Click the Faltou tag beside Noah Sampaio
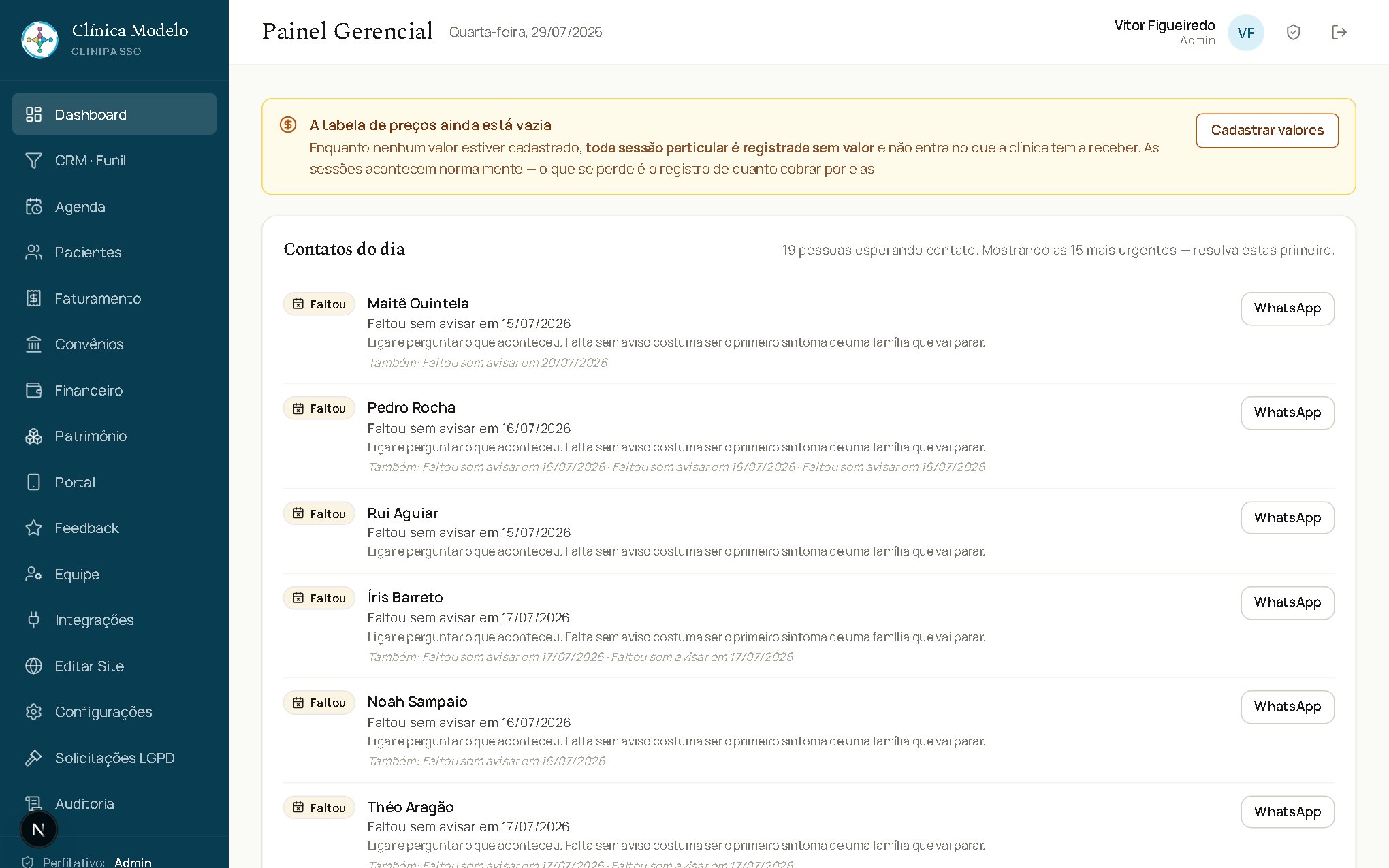 click(x=319, y=703)
